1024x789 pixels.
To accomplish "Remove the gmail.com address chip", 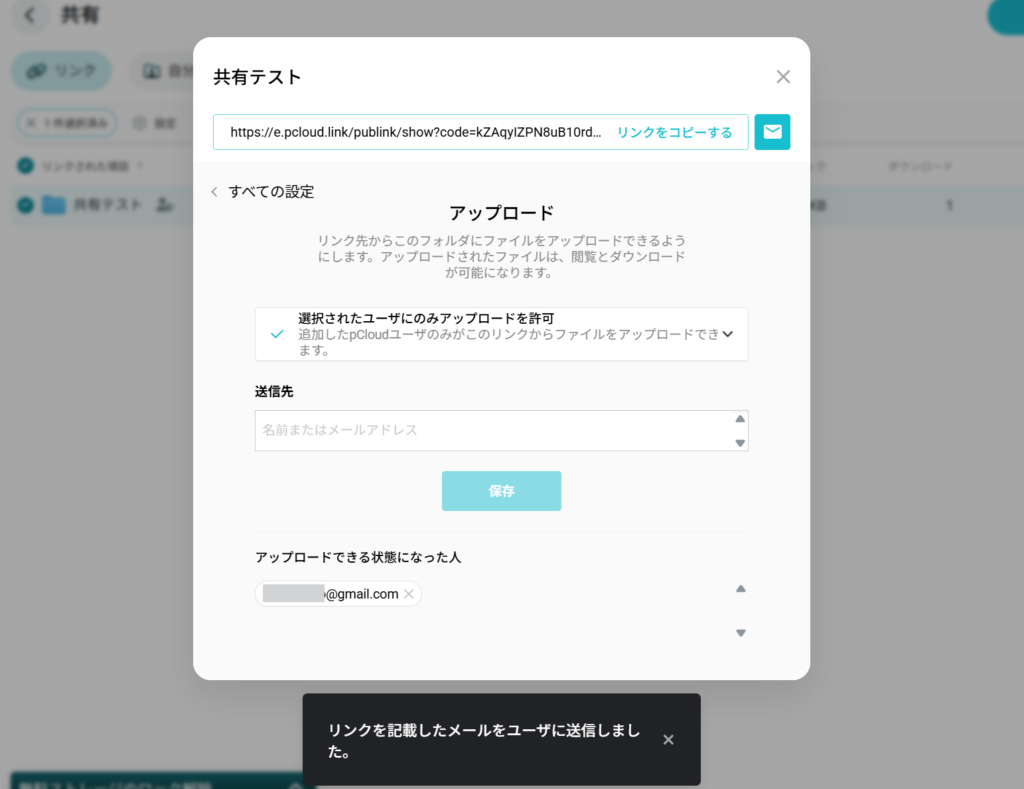I will 408,594.
